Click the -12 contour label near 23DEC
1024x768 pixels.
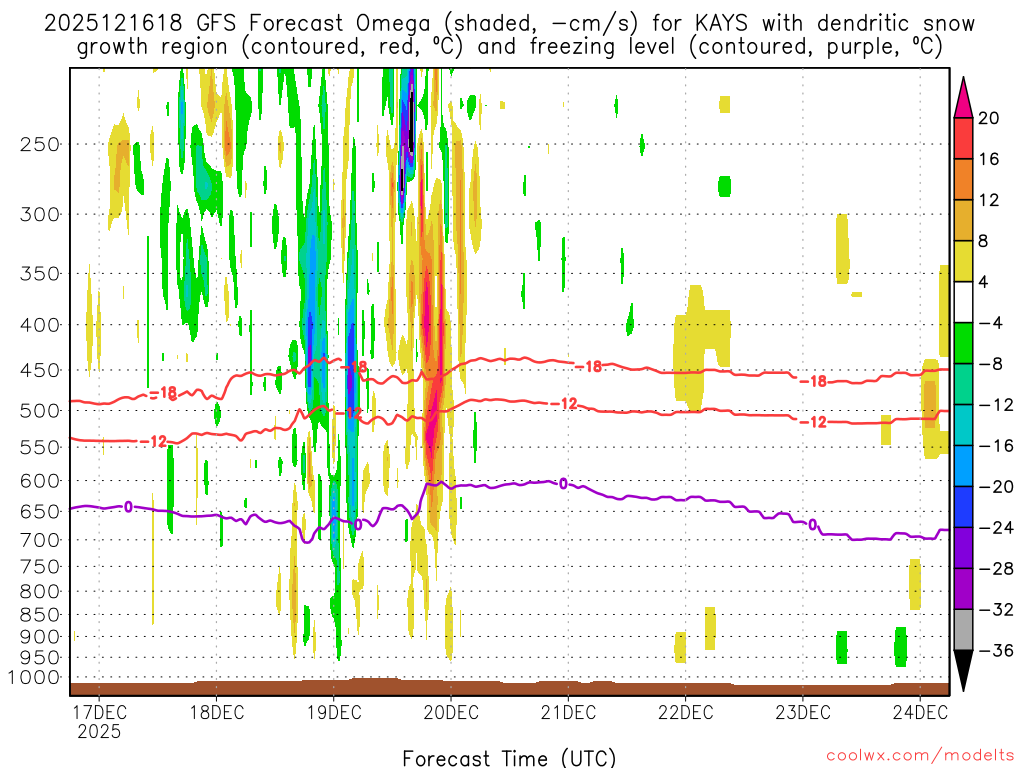pos(813,423)
